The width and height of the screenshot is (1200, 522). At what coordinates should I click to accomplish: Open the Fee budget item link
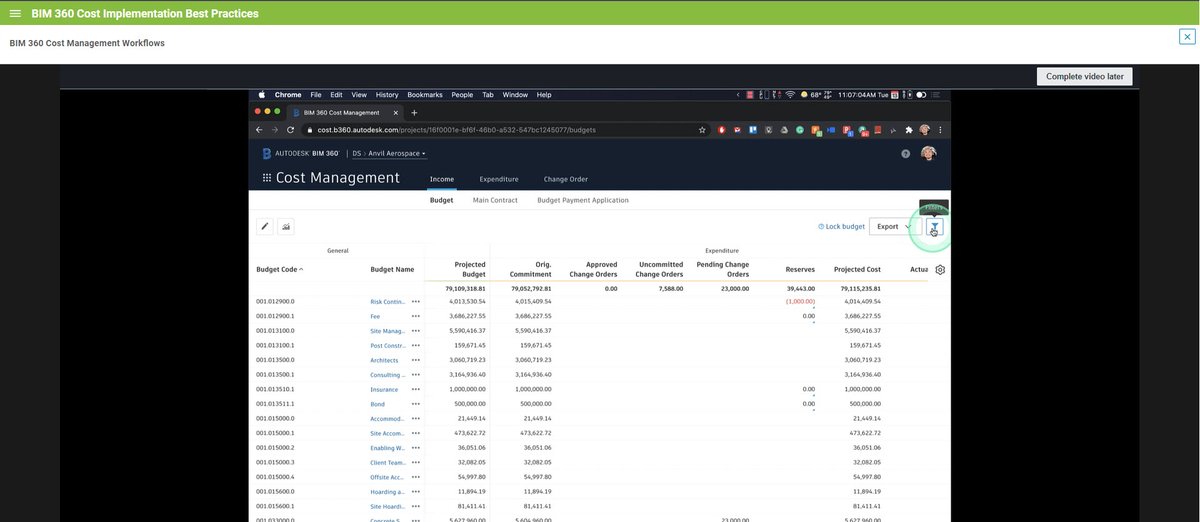[x=376, y=316]
